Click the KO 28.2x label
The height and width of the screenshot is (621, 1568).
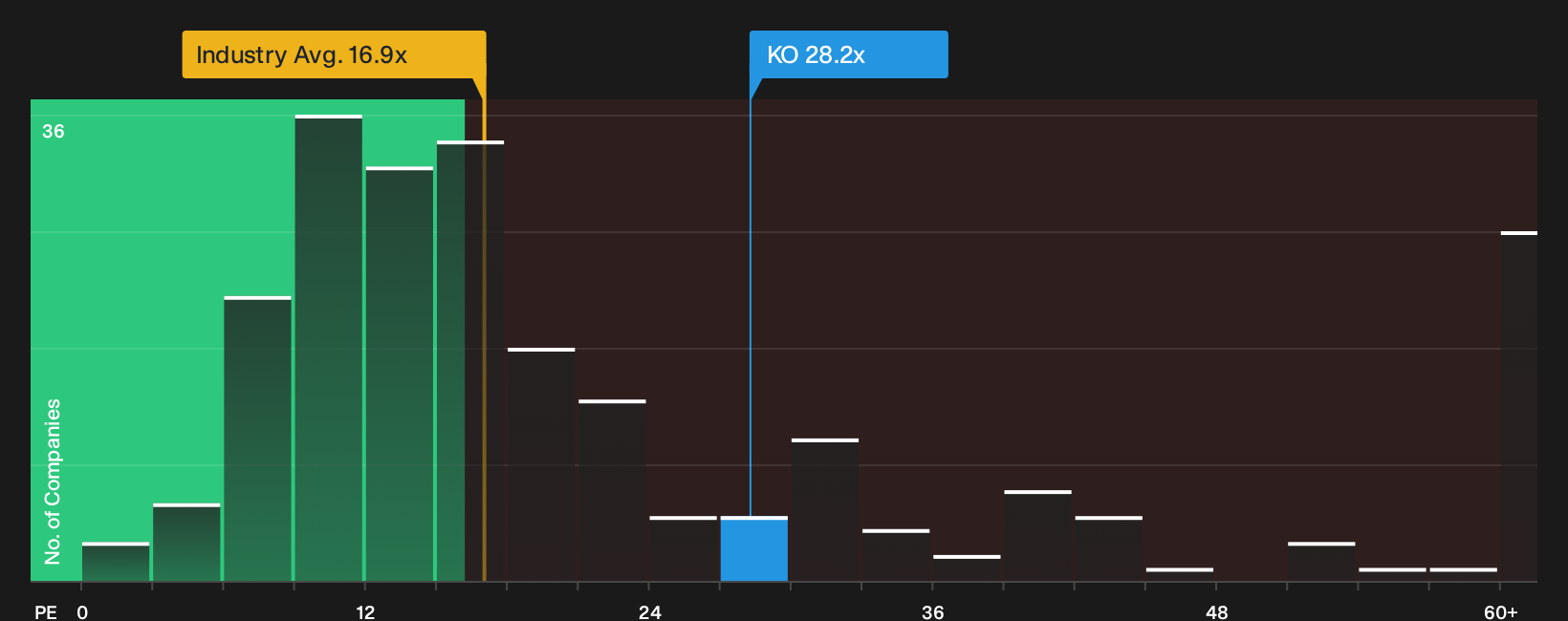tap(849, 54)
